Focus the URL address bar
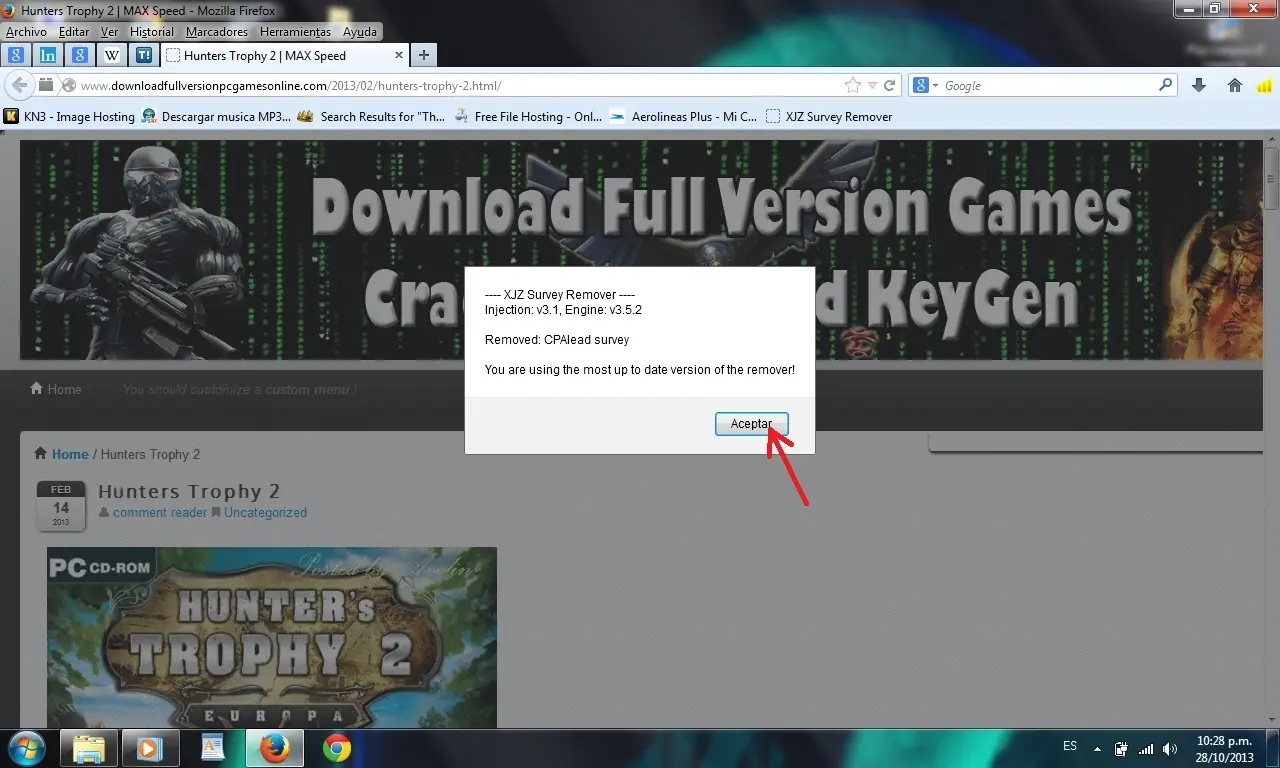 460,86
